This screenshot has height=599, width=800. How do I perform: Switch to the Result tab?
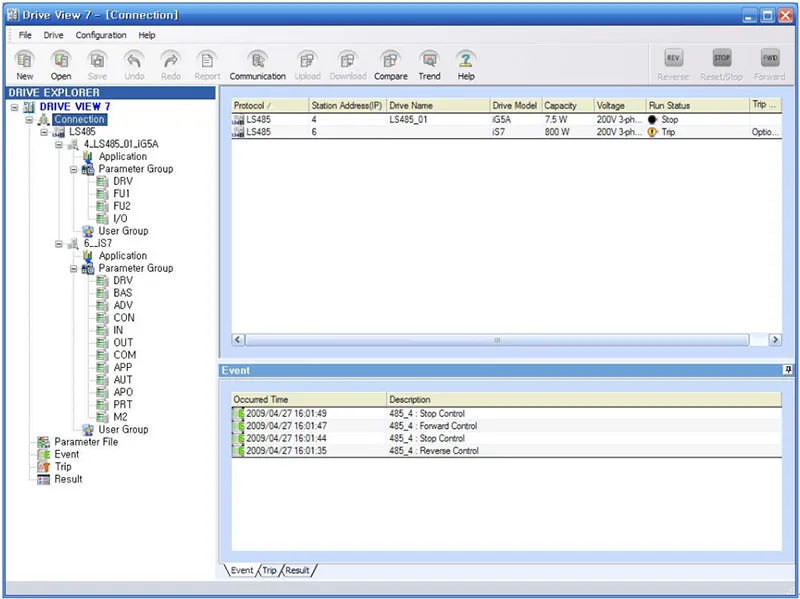tap(298, 571)
